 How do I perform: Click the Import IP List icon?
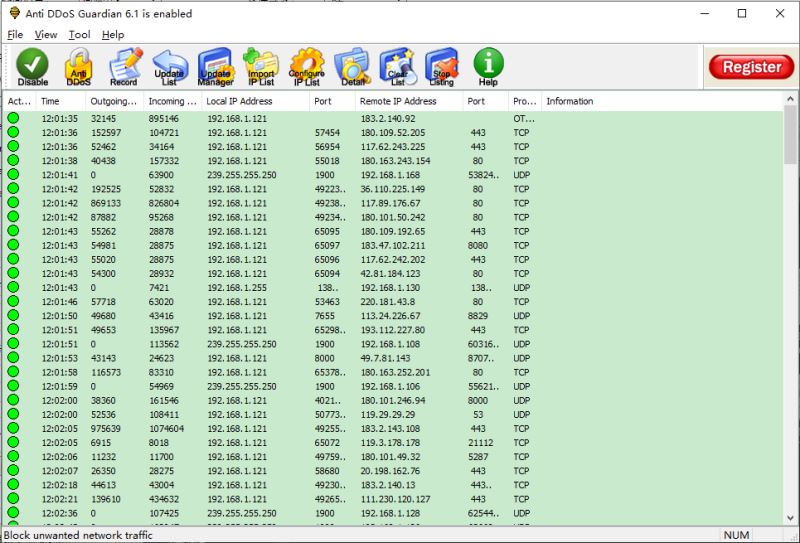(x=261, y=67)
